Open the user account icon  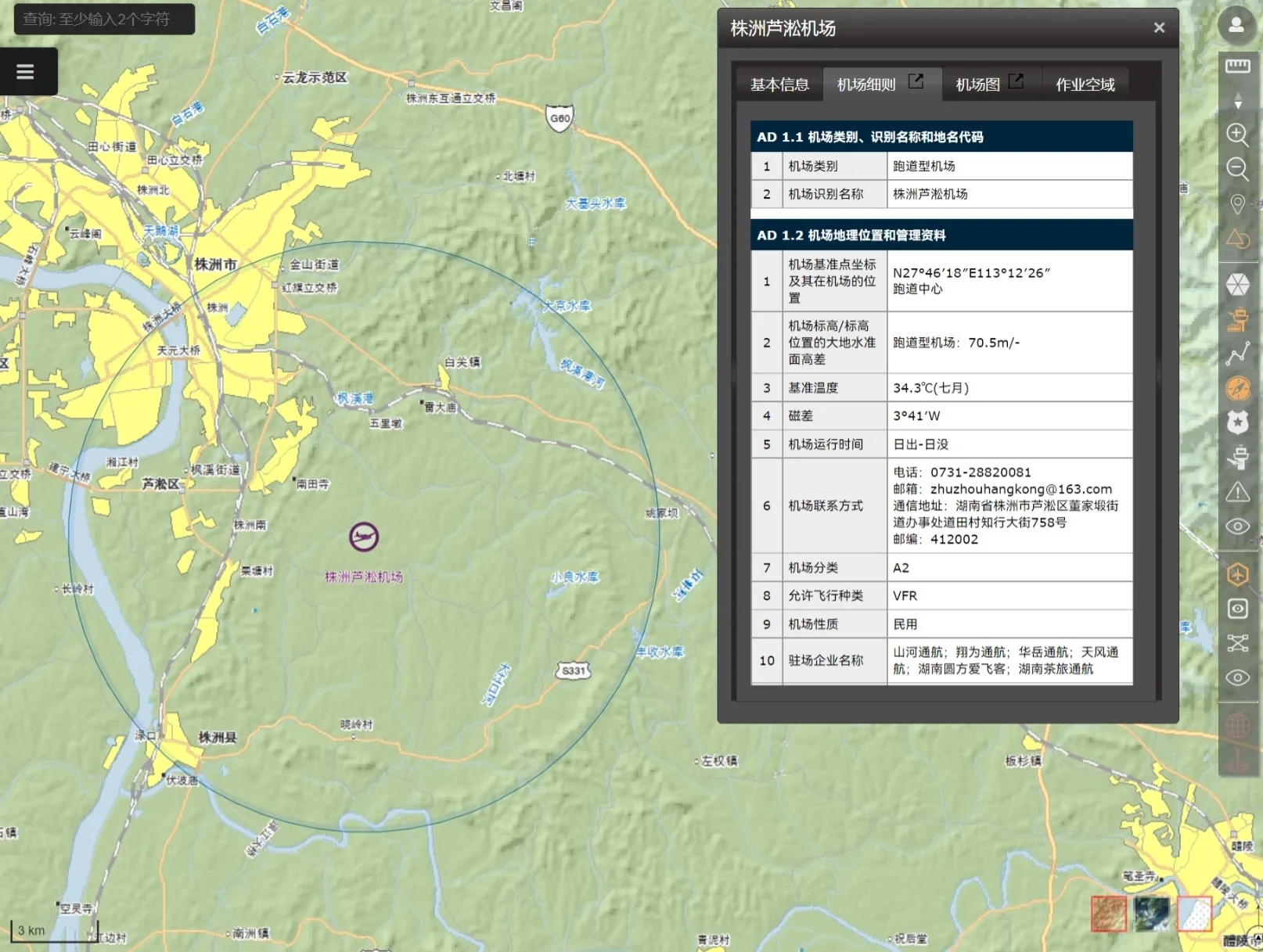(x=1236, y=25)
